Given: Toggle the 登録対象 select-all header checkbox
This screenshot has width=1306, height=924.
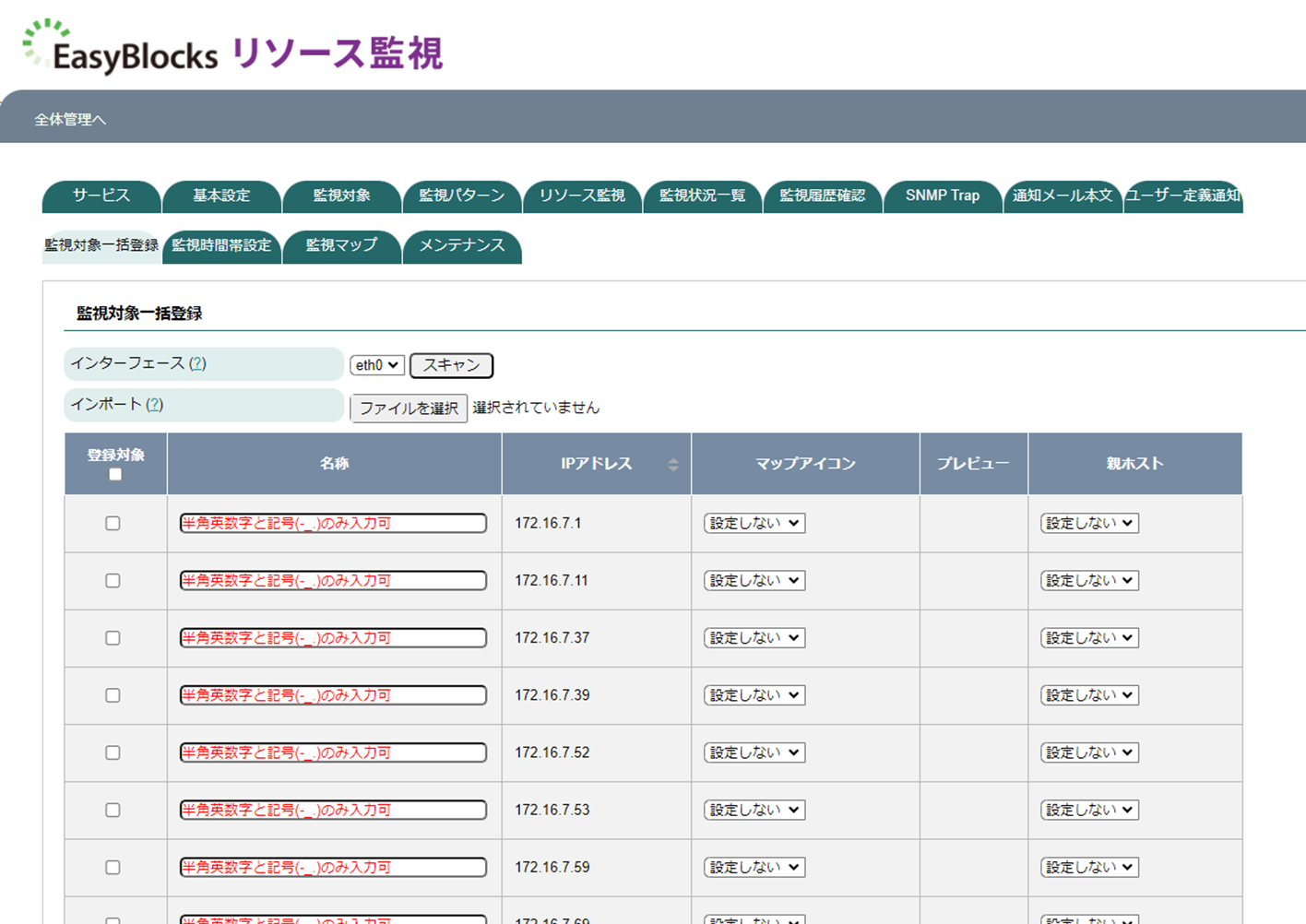Looking at the screenshot, I should pos(115,475).
